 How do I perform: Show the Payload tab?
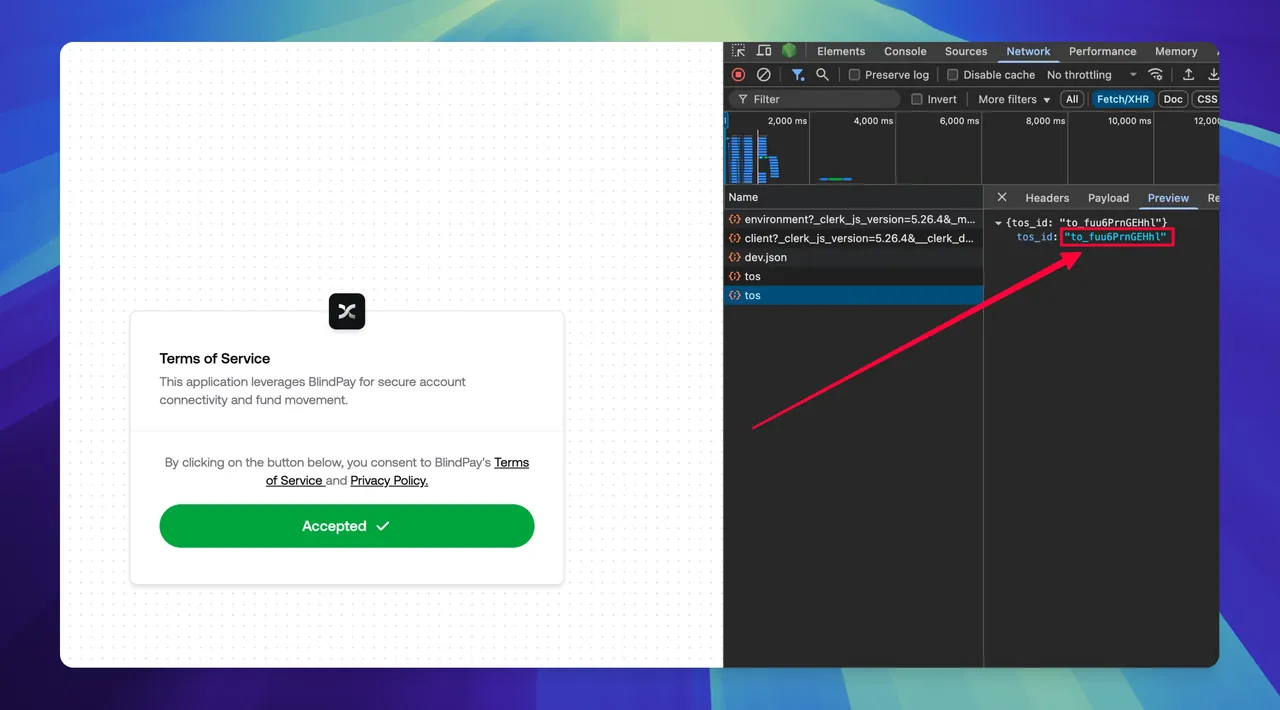pos(1108,198)
